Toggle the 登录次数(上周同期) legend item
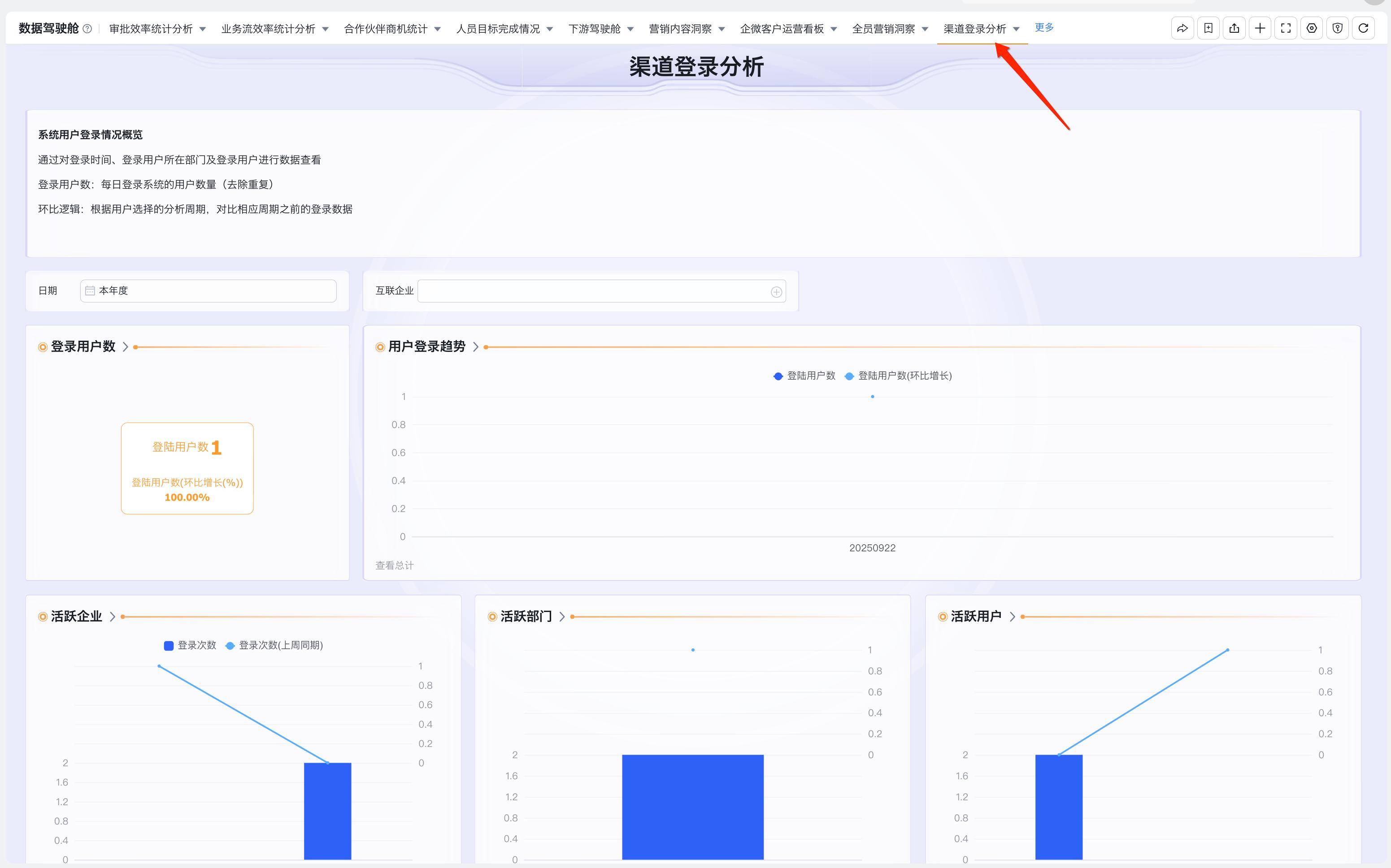Viewport: 1391px width, 868px height. (x=274, y=645)
